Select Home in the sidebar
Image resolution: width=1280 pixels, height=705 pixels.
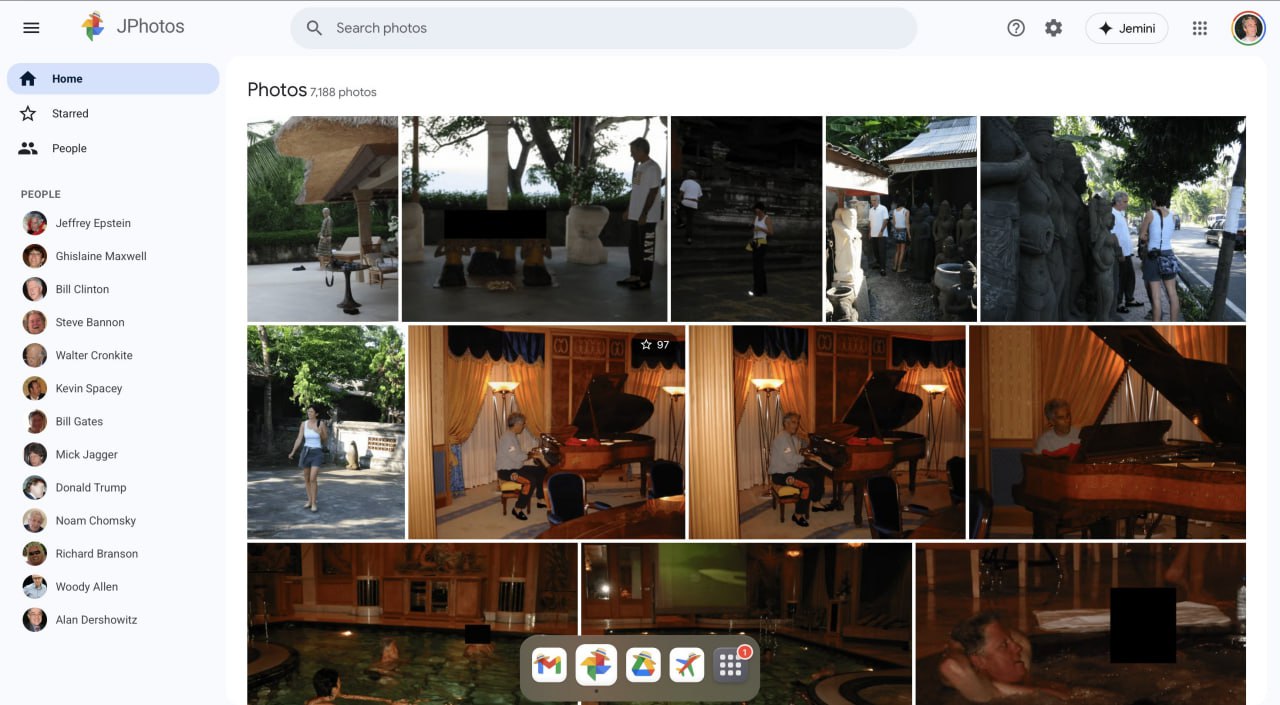(112, 79)
